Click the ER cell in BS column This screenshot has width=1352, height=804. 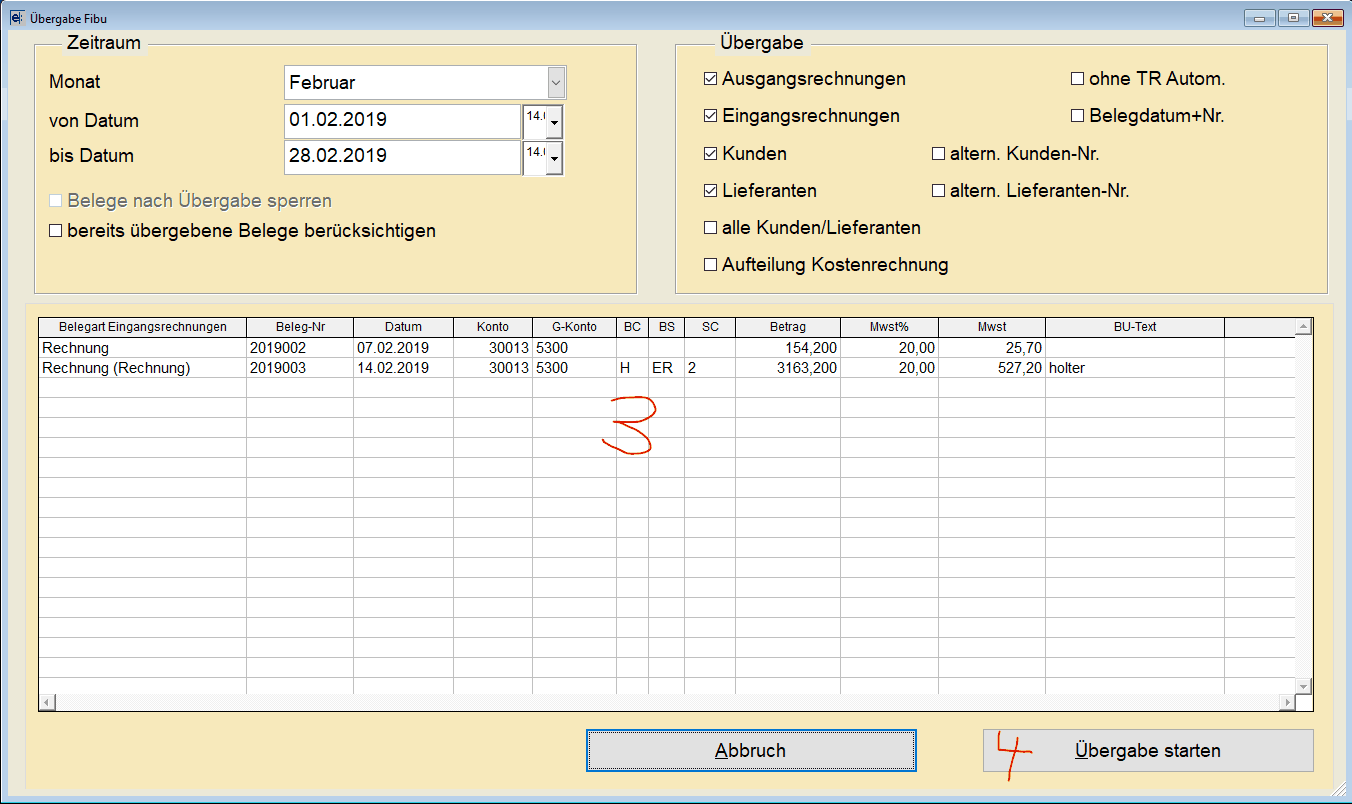(666, 368)
